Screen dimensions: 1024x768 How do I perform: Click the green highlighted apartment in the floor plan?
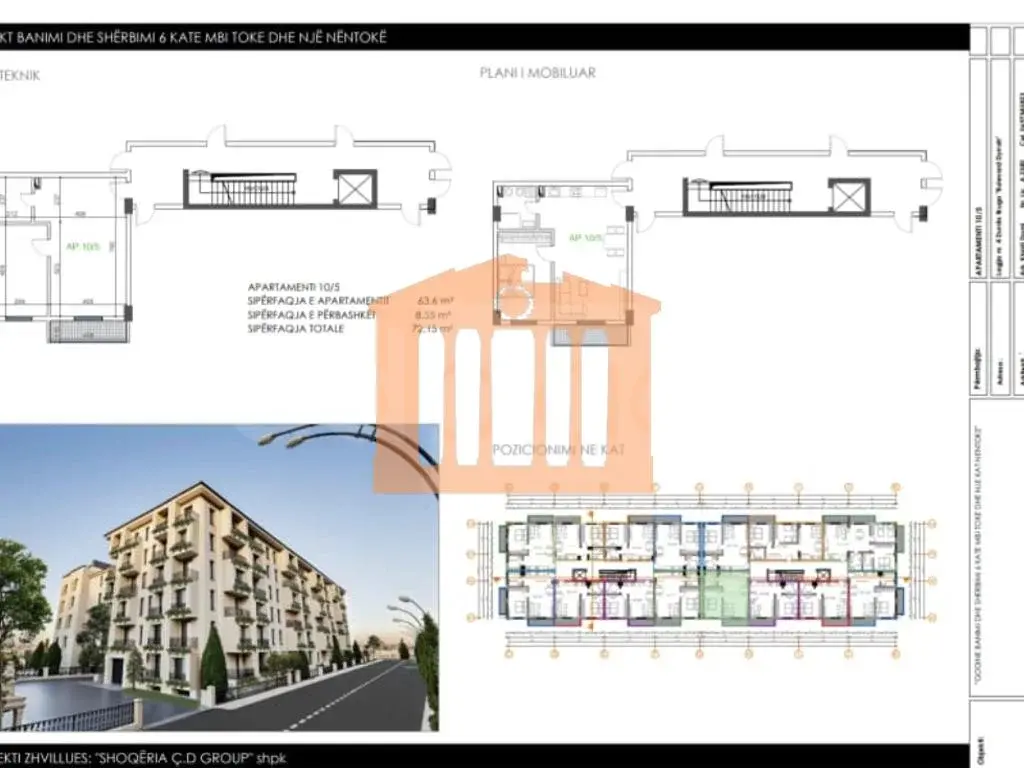(724, 596)
